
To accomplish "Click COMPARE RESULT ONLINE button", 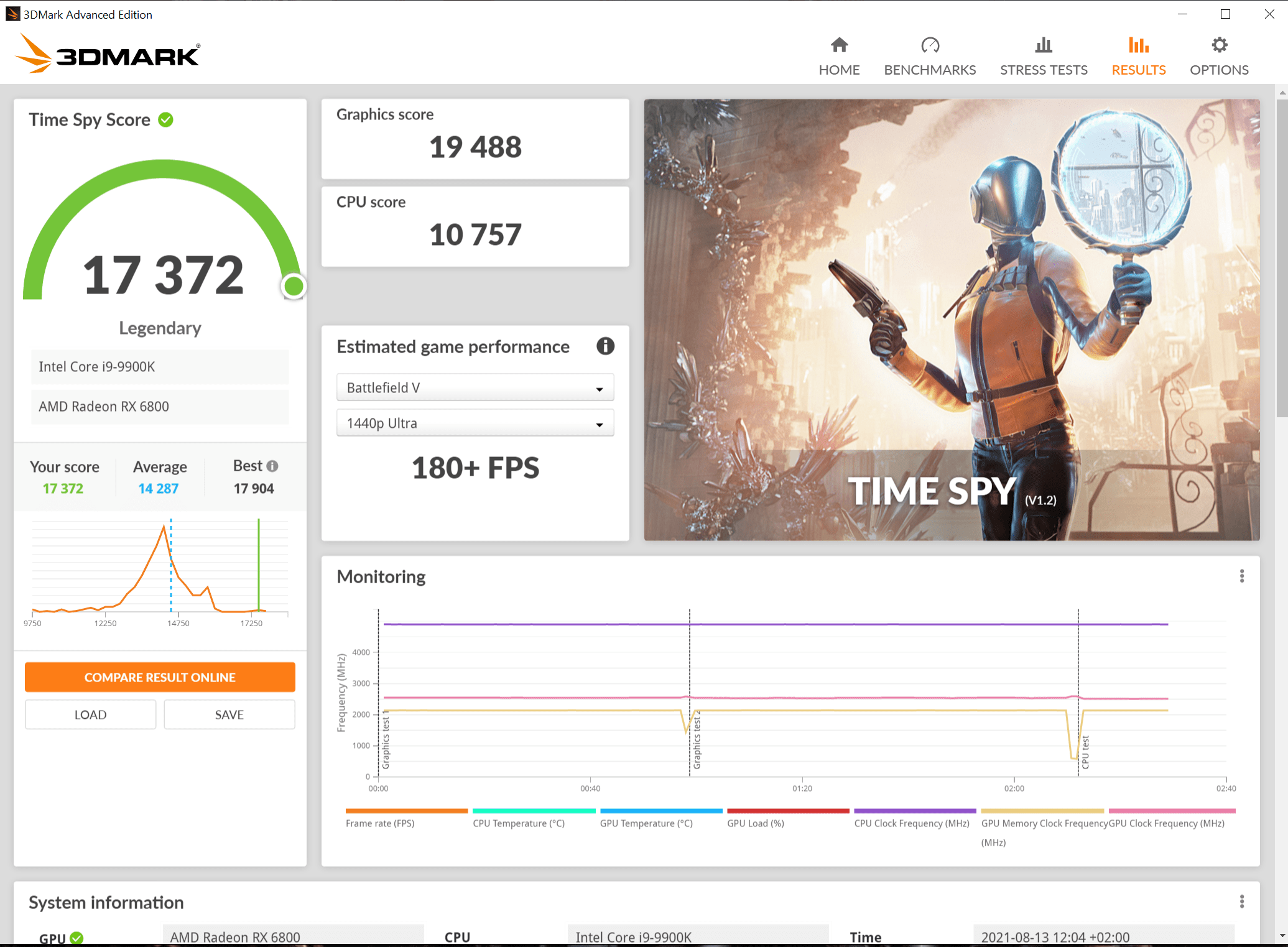I will pos(160,677).
